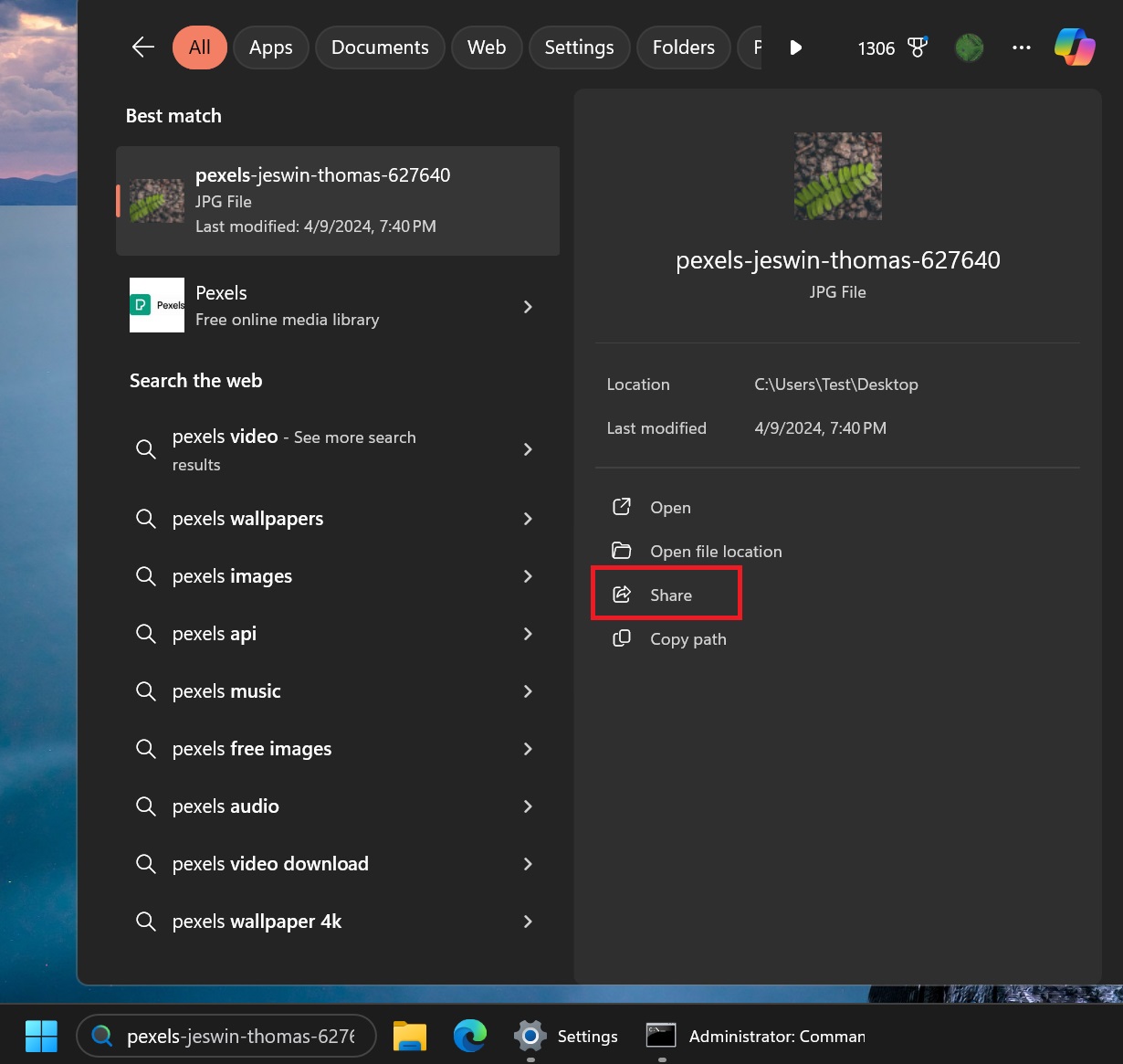
Task: Open the green user profile avatar
Action: [x=969, y=47]
